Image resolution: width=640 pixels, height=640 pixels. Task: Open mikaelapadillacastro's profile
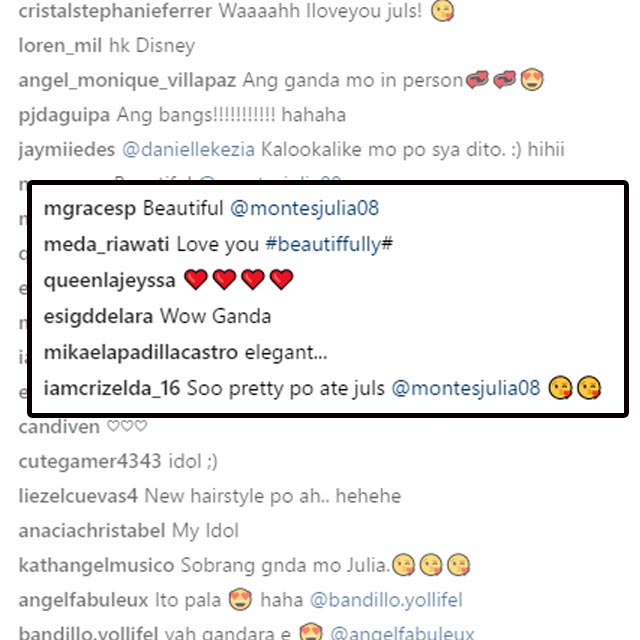141,353
